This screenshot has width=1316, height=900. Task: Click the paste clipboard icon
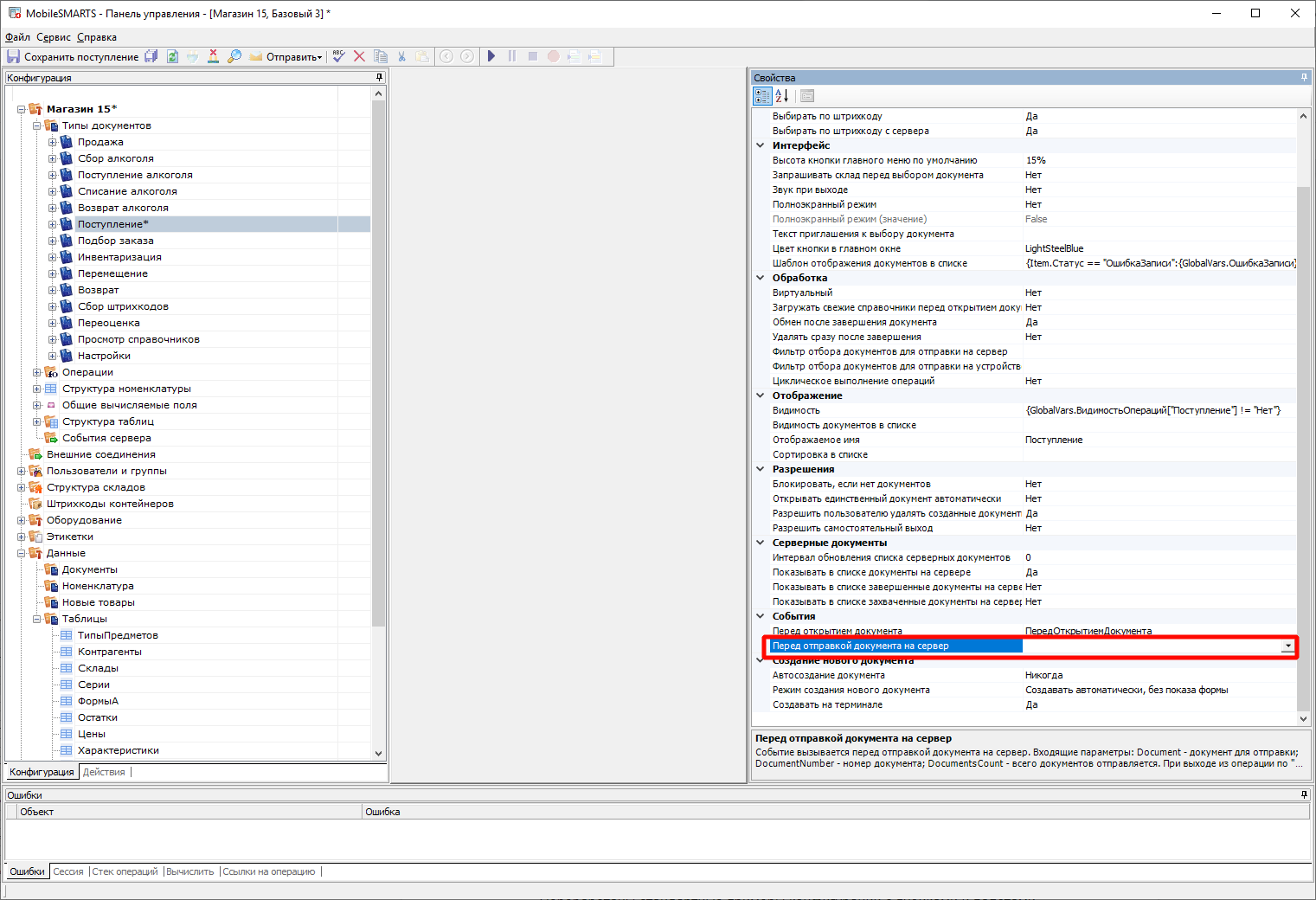click(422, 56)
